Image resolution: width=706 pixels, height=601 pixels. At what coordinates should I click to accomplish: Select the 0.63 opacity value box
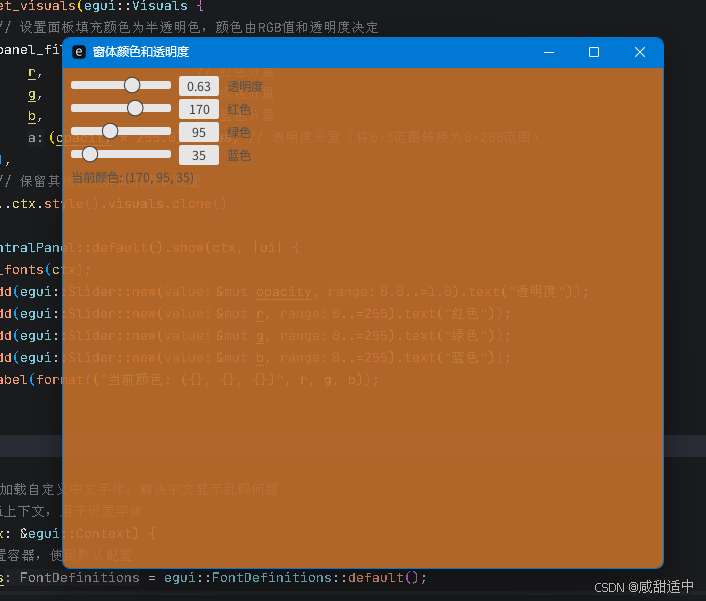point(199,87)
